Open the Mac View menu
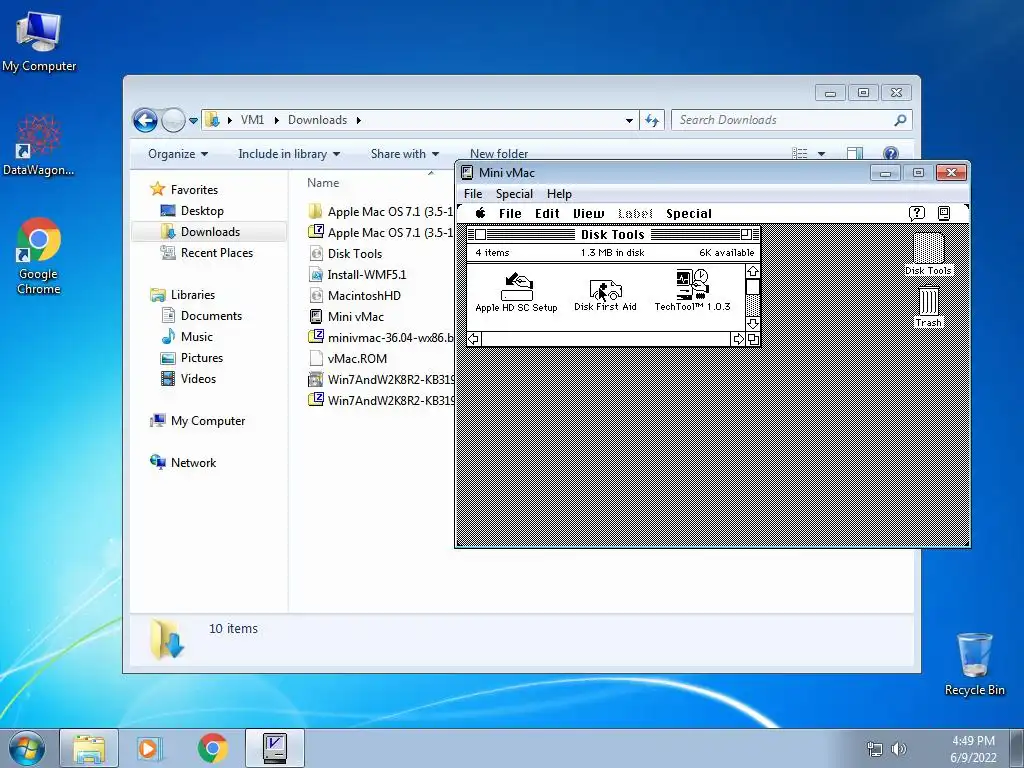Viewport: 1024px width, 768px height. [x=588, y=214]
